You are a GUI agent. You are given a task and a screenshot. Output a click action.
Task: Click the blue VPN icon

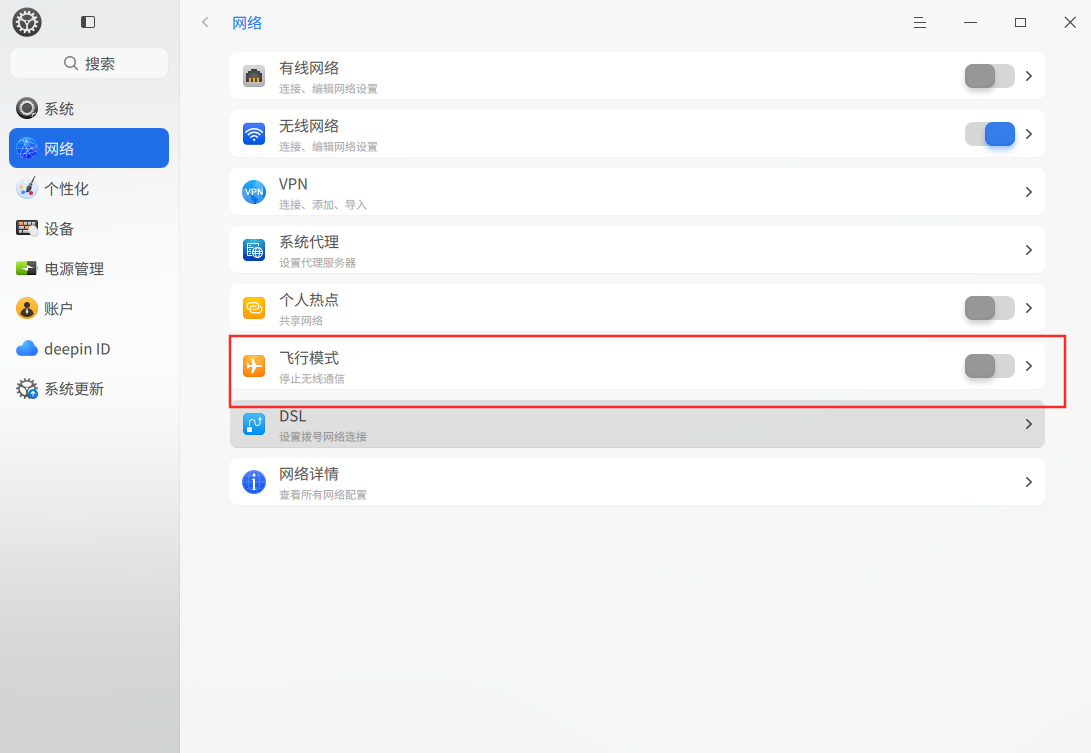[x=254, y=192]
